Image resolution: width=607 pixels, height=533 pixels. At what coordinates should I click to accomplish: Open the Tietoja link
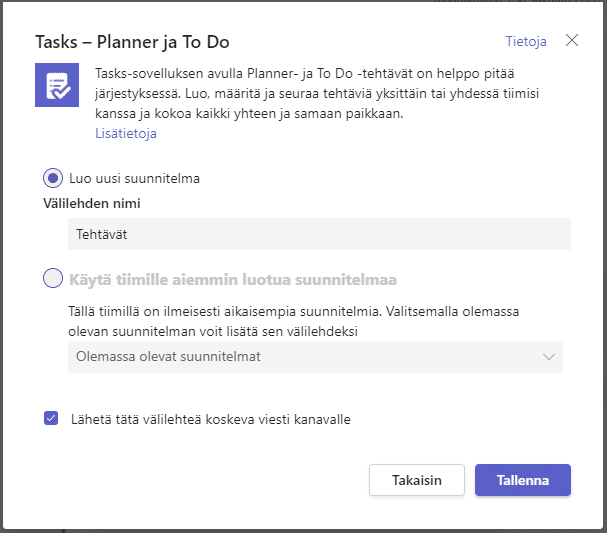pyautogui.click(x=526, y=41)
